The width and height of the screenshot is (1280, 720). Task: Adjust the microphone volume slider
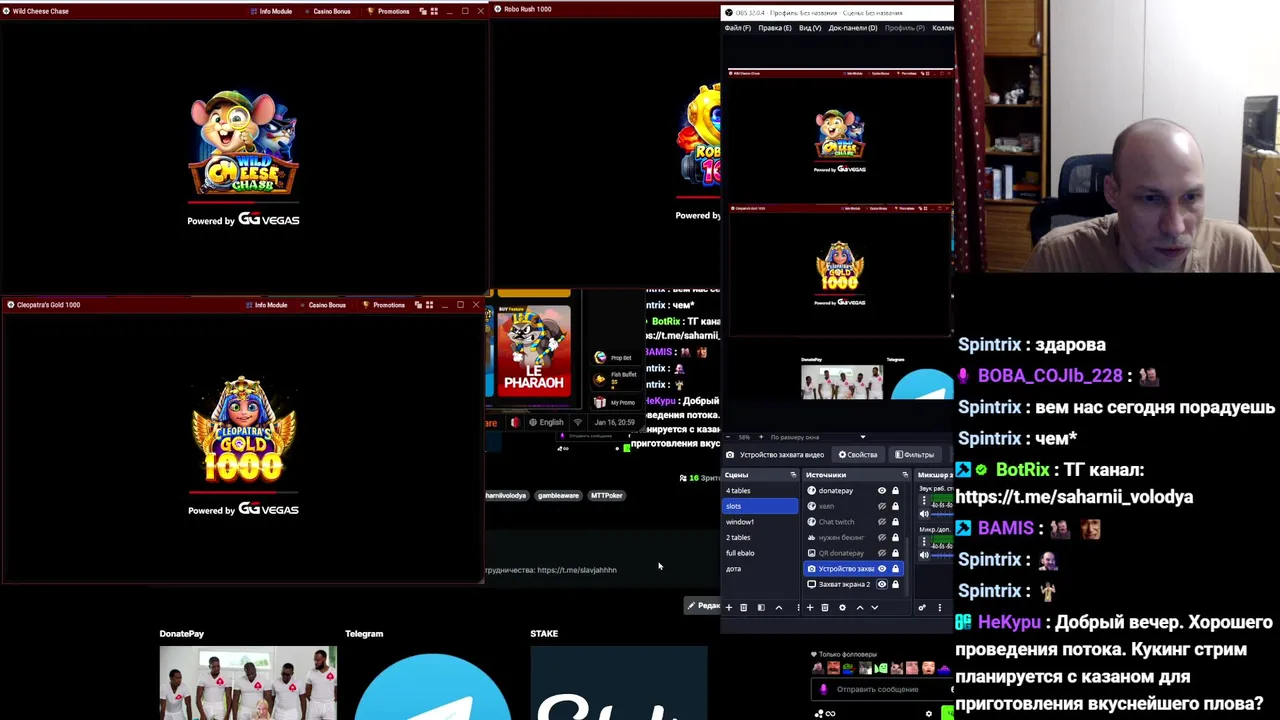pyautogui.click(x=942, y=555)
